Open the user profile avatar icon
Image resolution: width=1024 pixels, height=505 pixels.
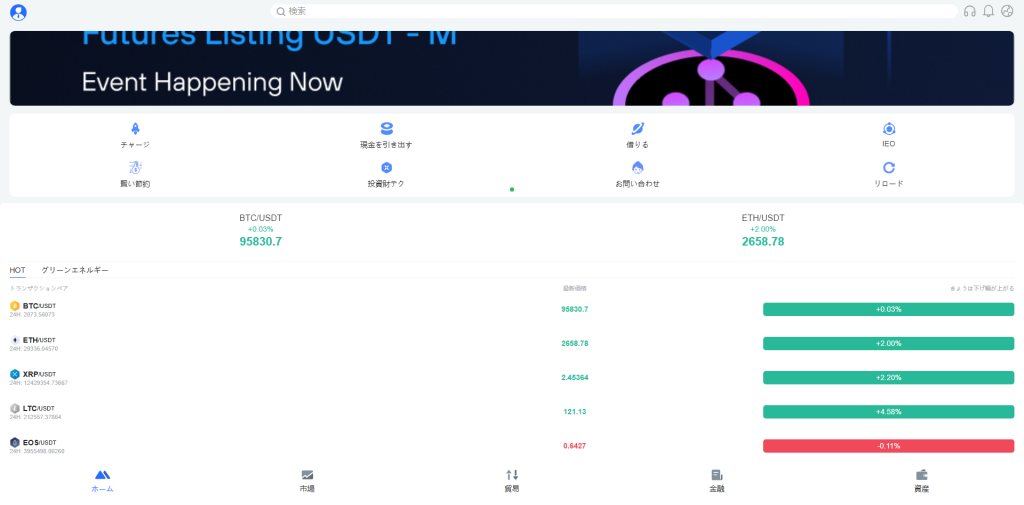pyautogui.click(x=18, y=12)
